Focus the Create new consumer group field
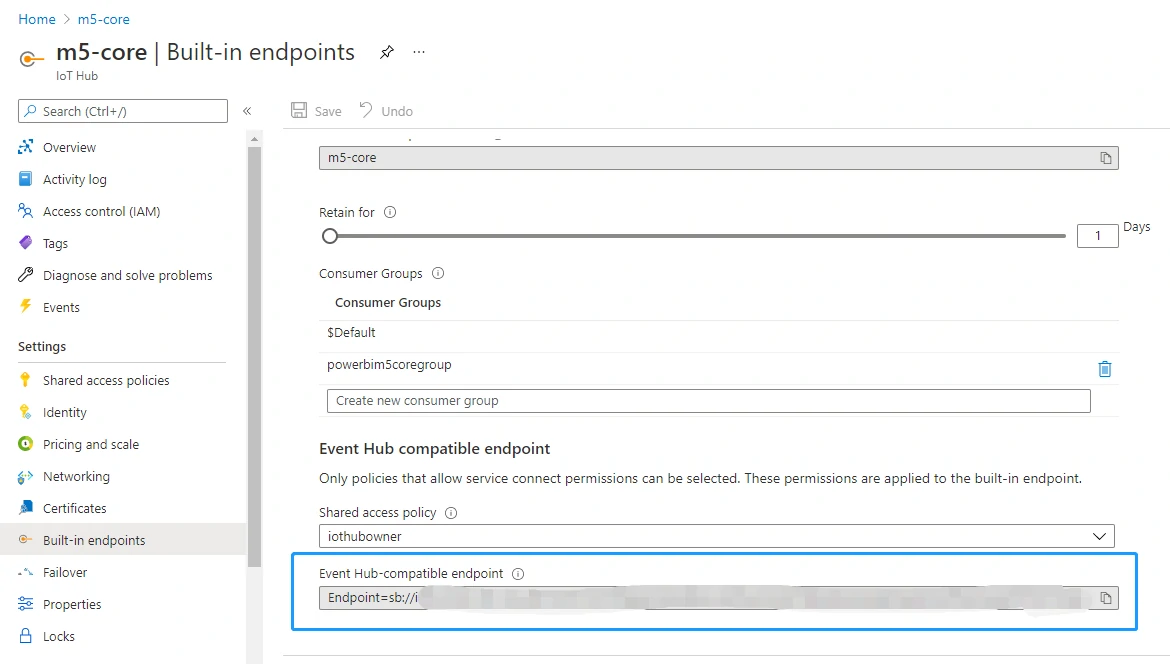The height and width of the screenshot is (664, 1170). 708,401
